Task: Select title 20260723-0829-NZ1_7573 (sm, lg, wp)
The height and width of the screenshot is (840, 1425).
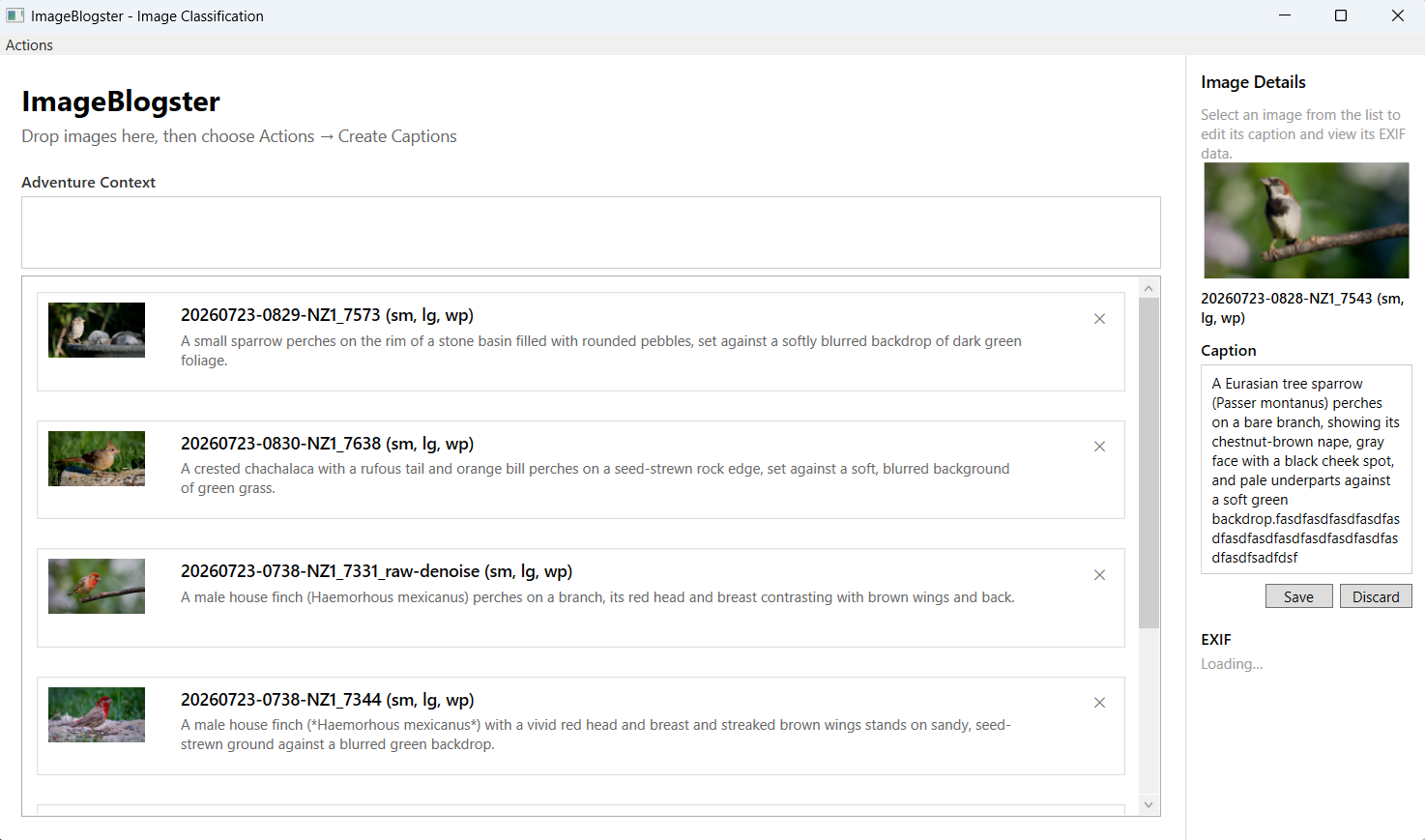Action: click(x=327, y=315)
